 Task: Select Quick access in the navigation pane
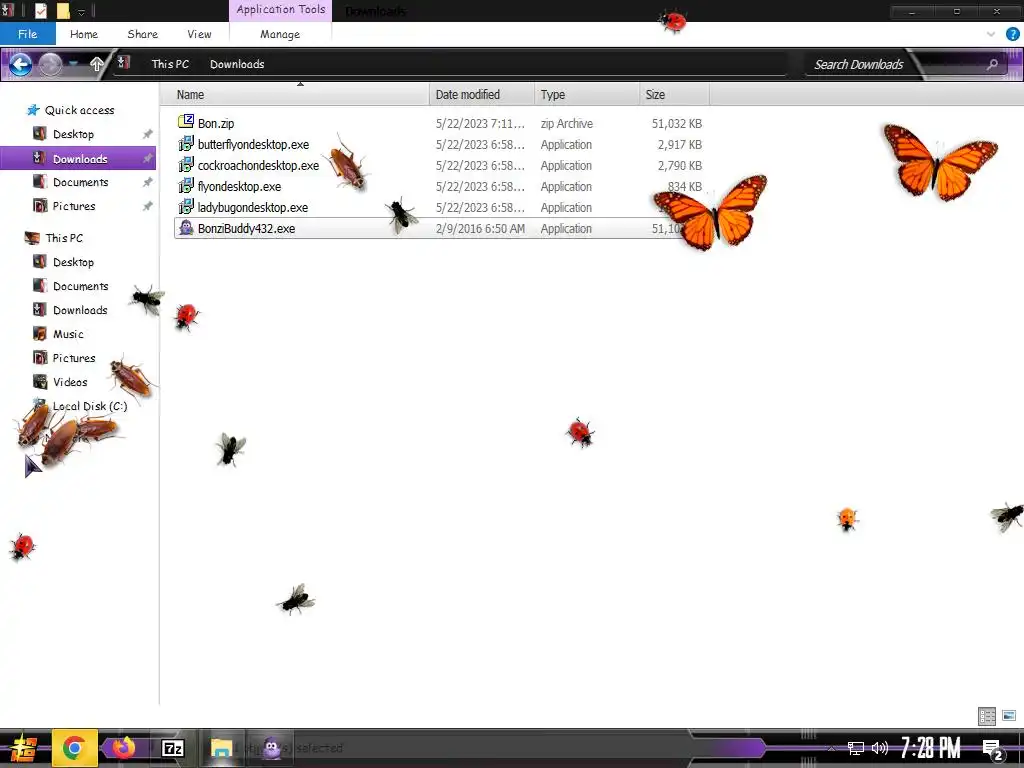click(x=79, y=110)
